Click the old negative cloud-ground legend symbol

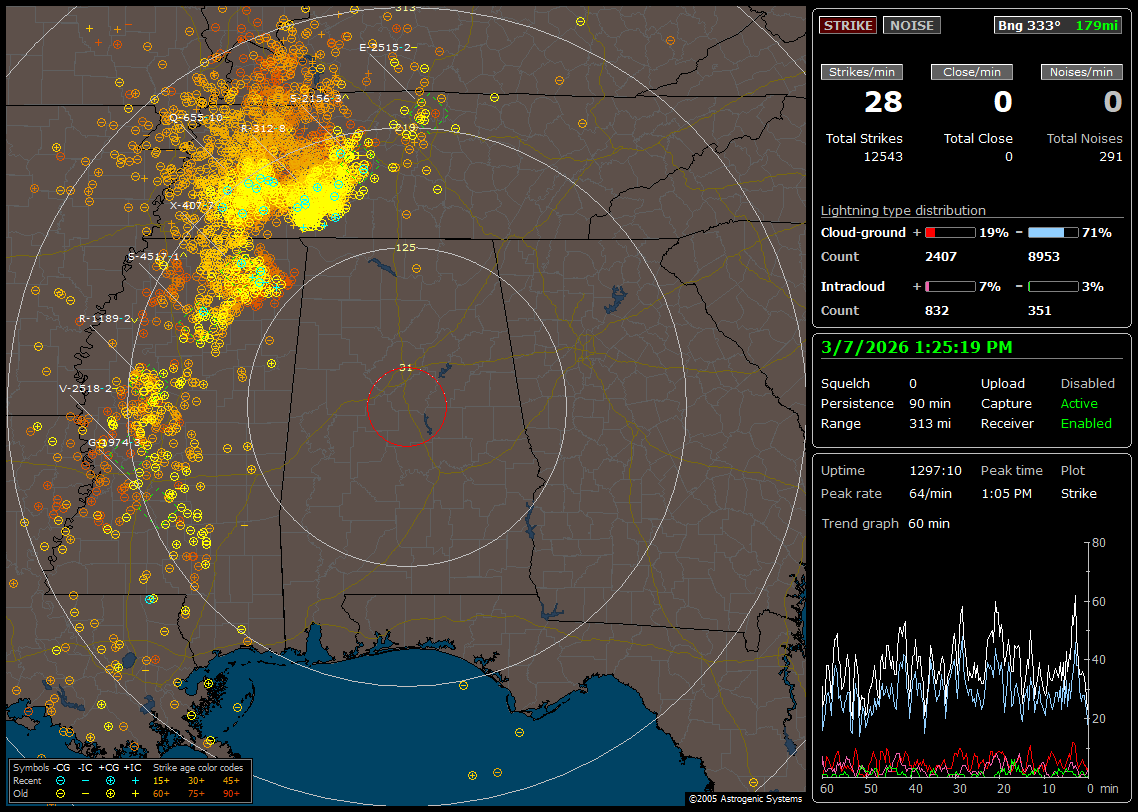62,793
